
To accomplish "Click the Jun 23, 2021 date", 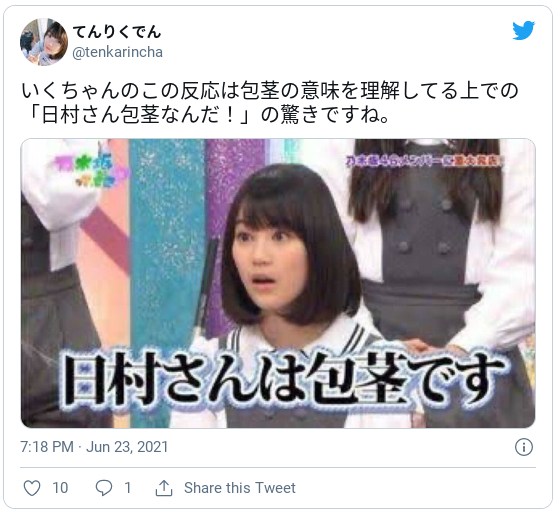I will pos(127,447).
